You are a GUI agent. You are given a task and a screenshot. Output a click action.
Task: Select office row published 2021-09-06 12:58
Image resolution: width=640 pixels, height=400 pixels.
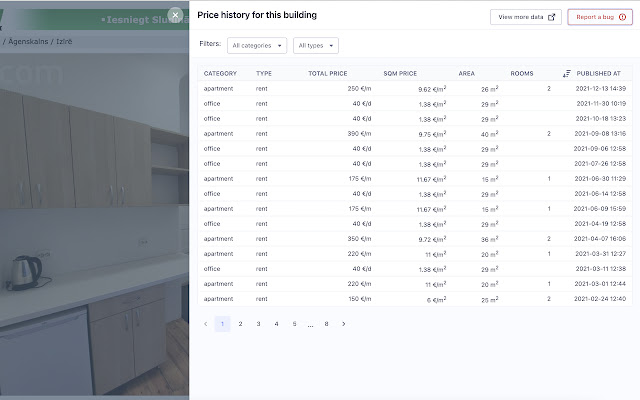coord(415,149)
